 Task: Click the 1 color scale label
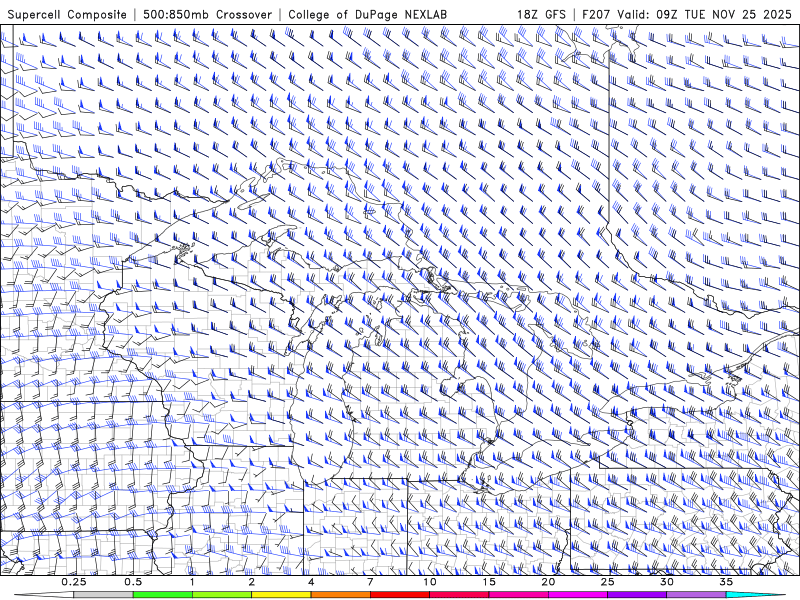[192, 582]
